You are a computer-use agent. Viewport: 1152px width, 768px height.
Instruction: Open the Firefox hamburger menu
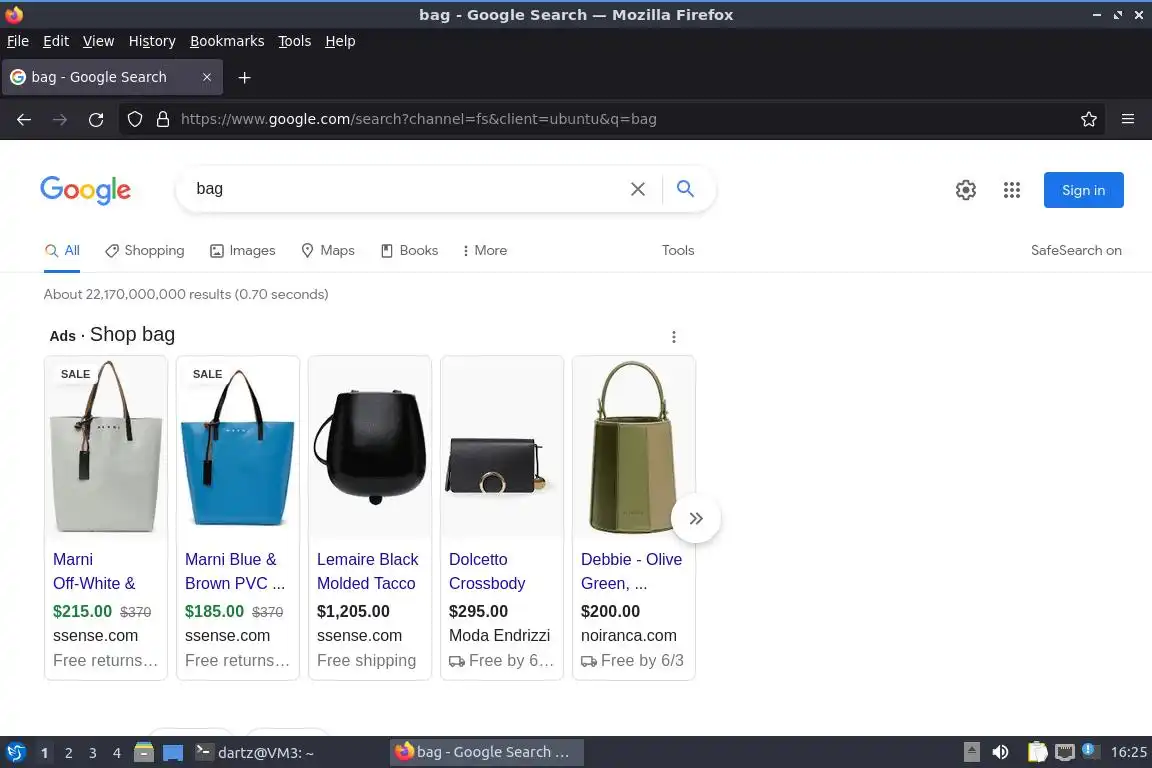coord(1128,119)
